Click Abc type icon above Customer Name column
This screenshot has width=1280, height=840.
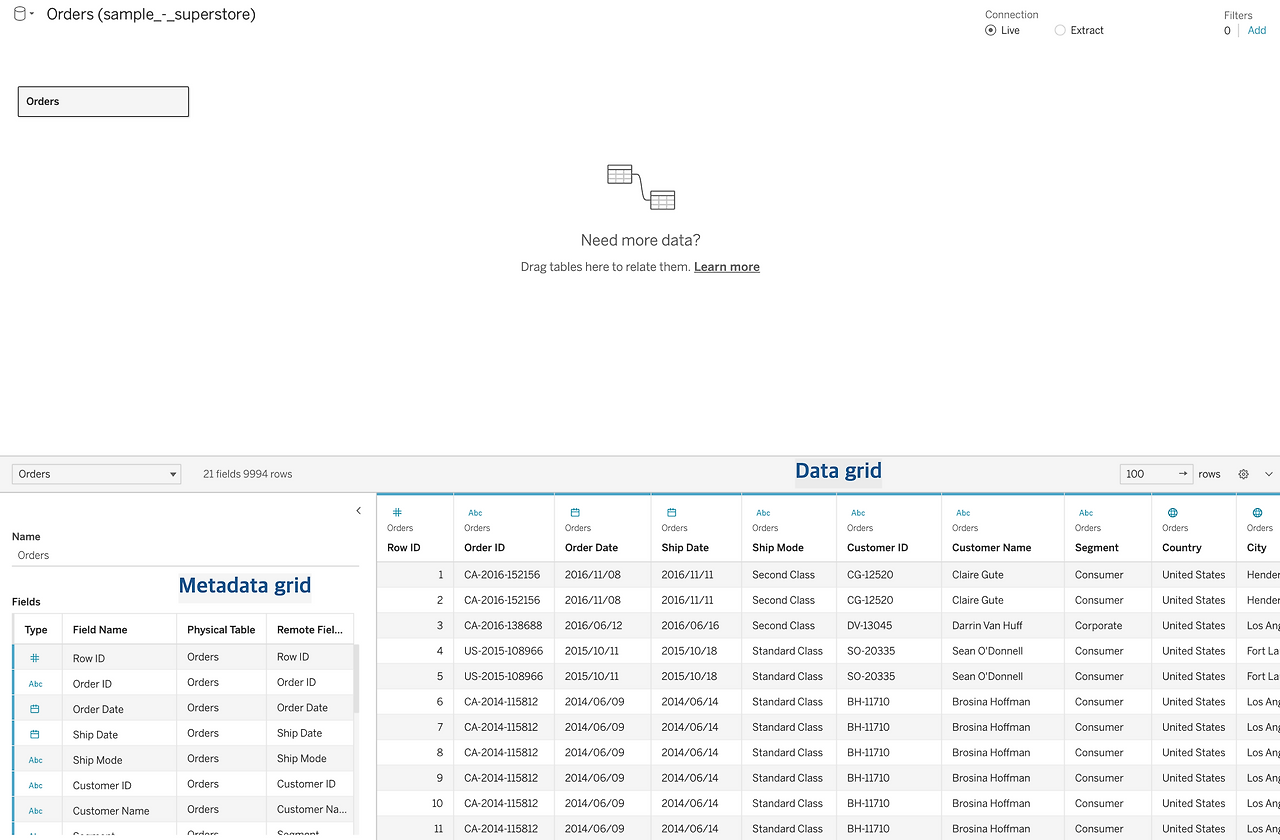tap(963, 512)
